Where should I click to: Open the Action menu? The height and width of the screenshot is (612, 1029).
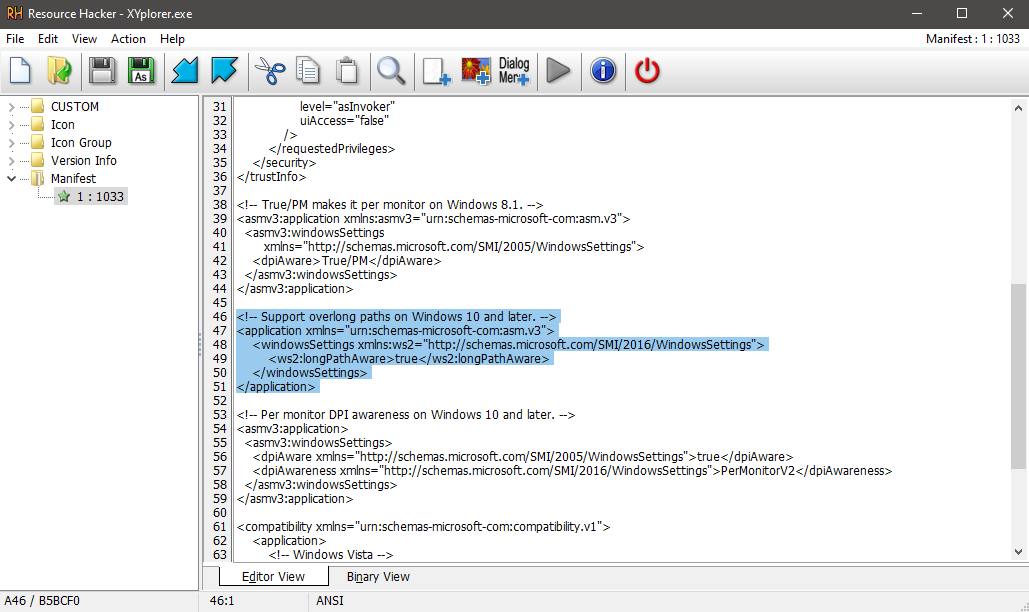click(128, 39)
